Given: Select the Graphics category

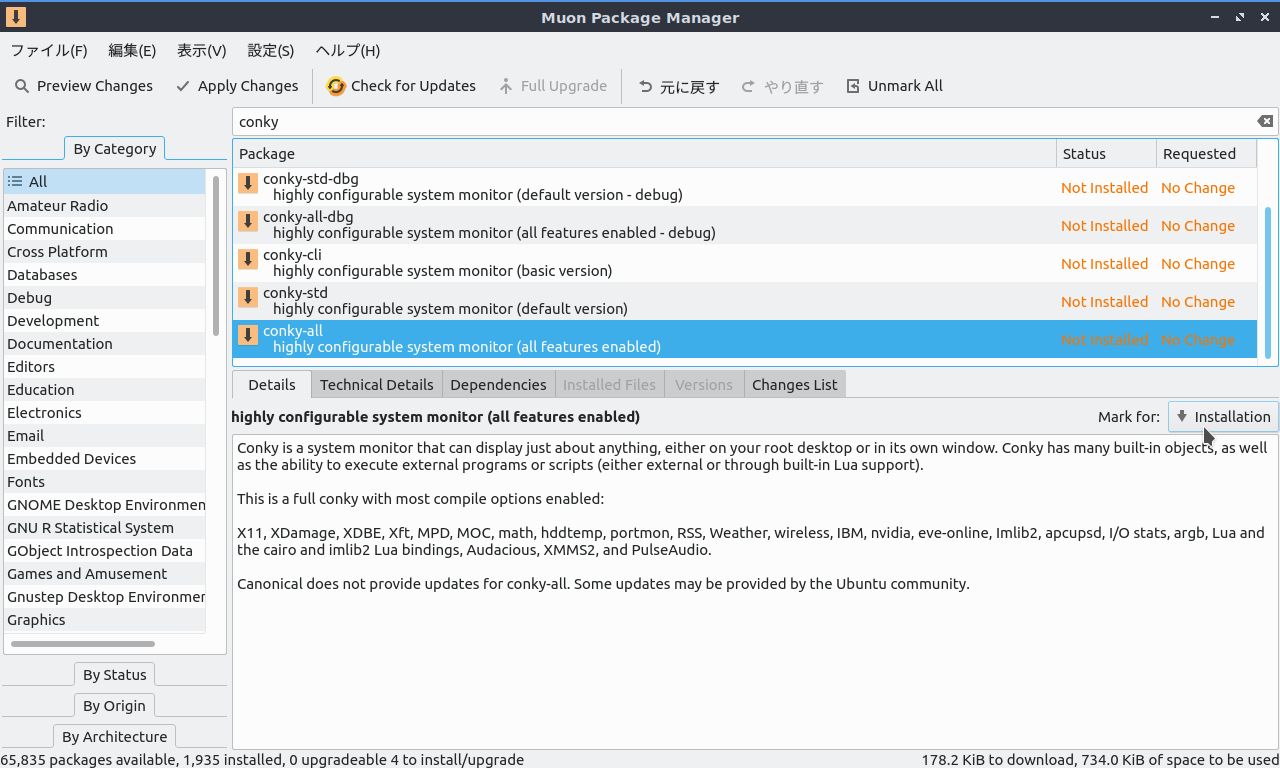Looking at the screenshot, I should [105, 619].
